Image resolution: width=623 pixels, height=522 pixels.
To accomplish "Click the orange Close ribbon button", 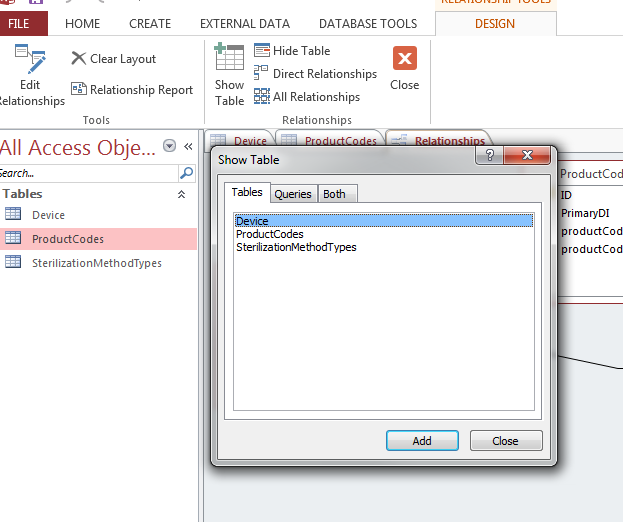I will tap(404, 68).
